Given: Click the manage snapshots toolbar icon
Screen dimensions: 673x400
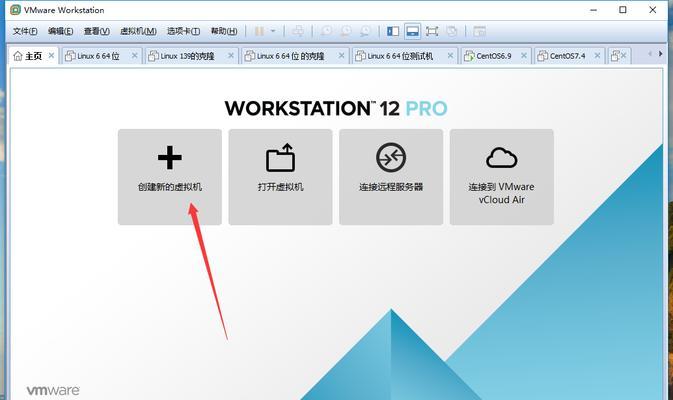Looking at the screenshot, I should click(x=365, y=31).
